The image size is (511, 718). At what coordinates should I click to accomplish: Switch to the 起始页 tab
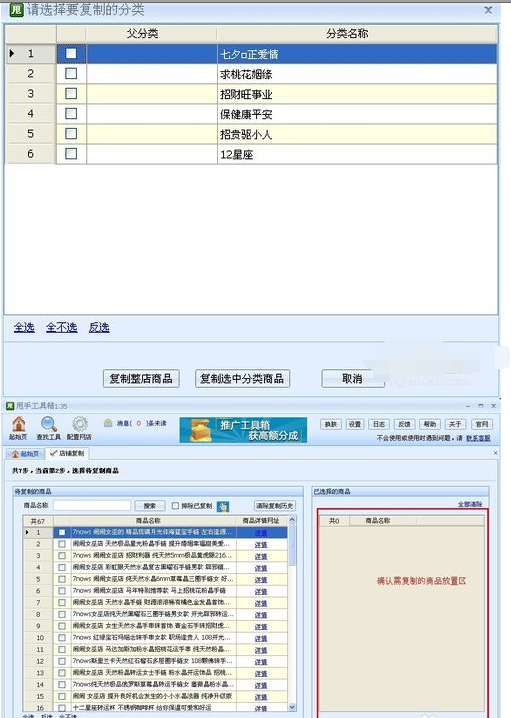(26, 454)
